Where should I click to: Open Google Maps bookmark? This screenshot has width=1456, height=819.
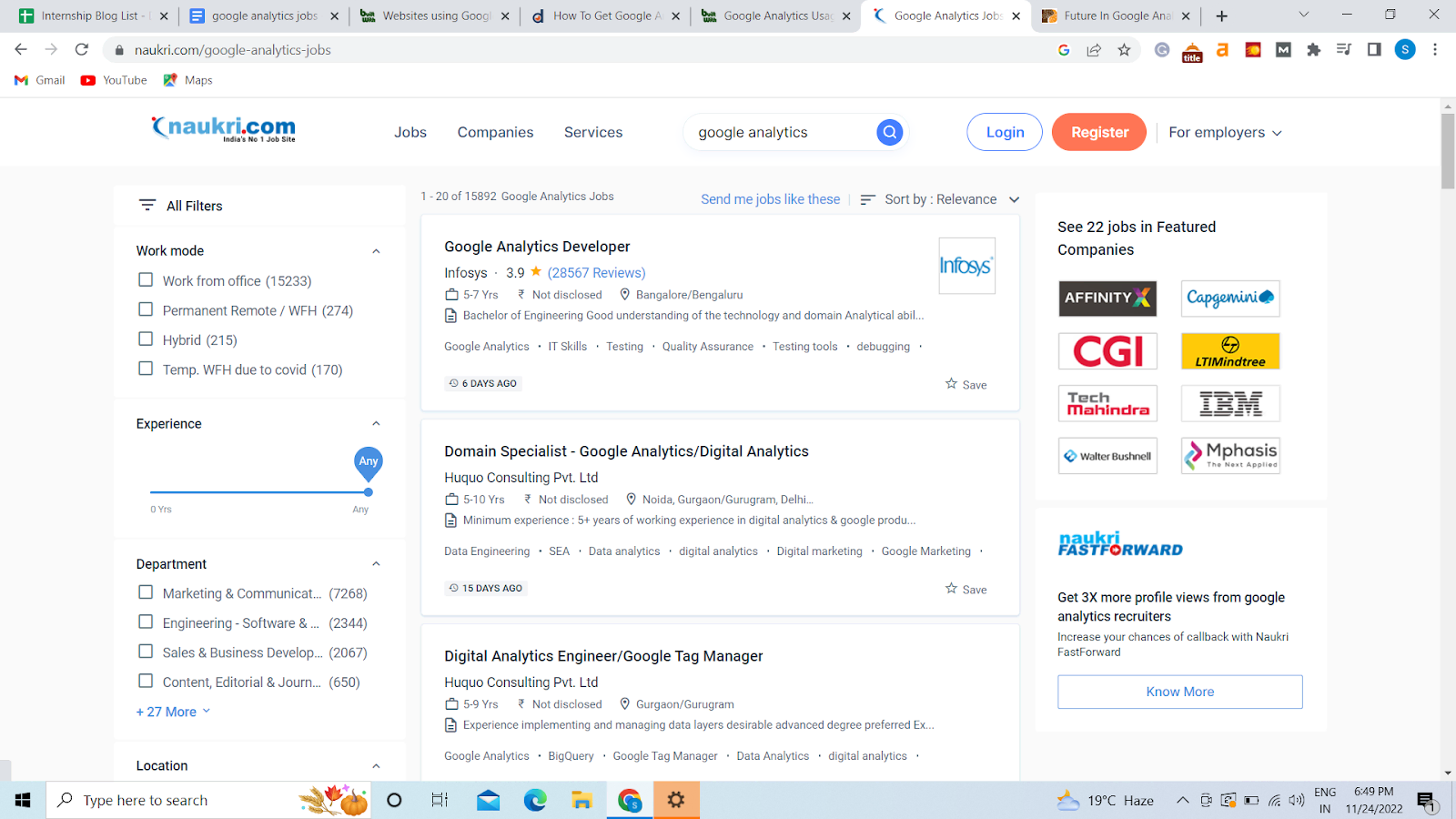point(187,80)
